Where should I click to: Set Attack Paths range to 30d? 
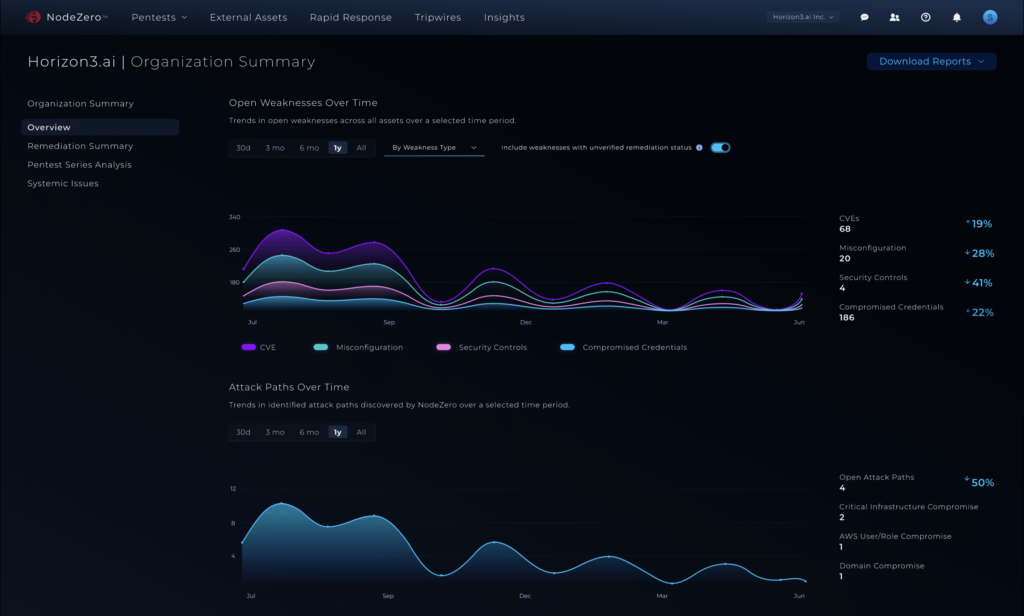(243, 432)
